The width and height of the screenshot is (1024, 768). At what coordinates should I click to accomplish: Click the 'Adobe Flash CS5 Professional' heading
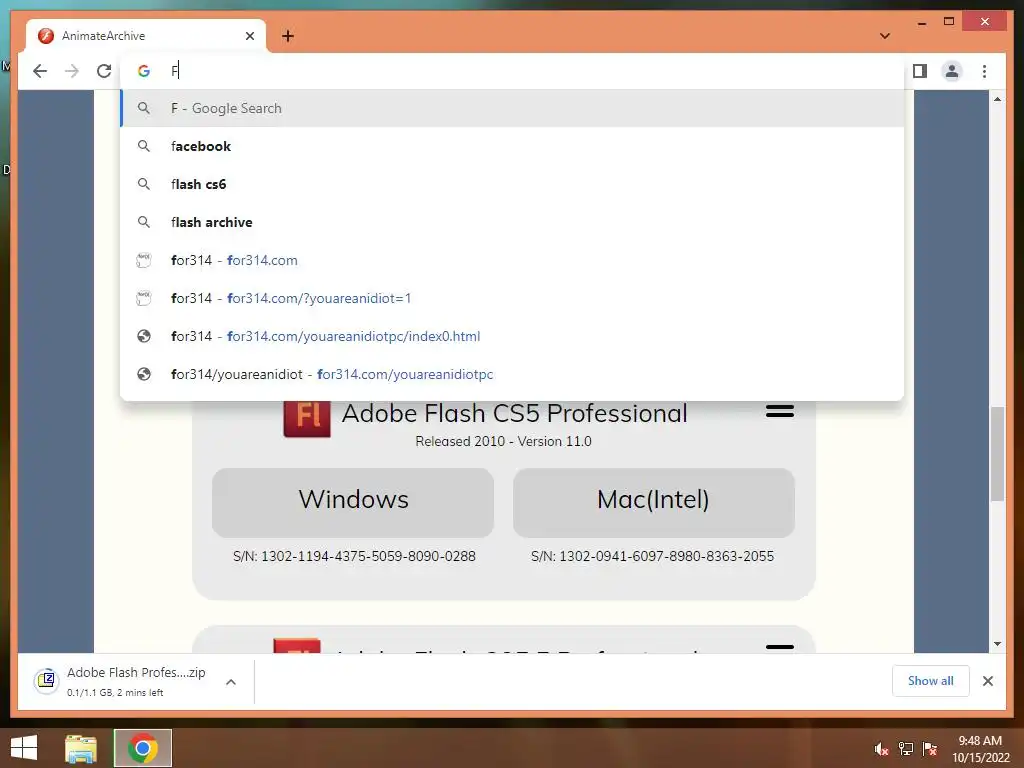(515, 413)
